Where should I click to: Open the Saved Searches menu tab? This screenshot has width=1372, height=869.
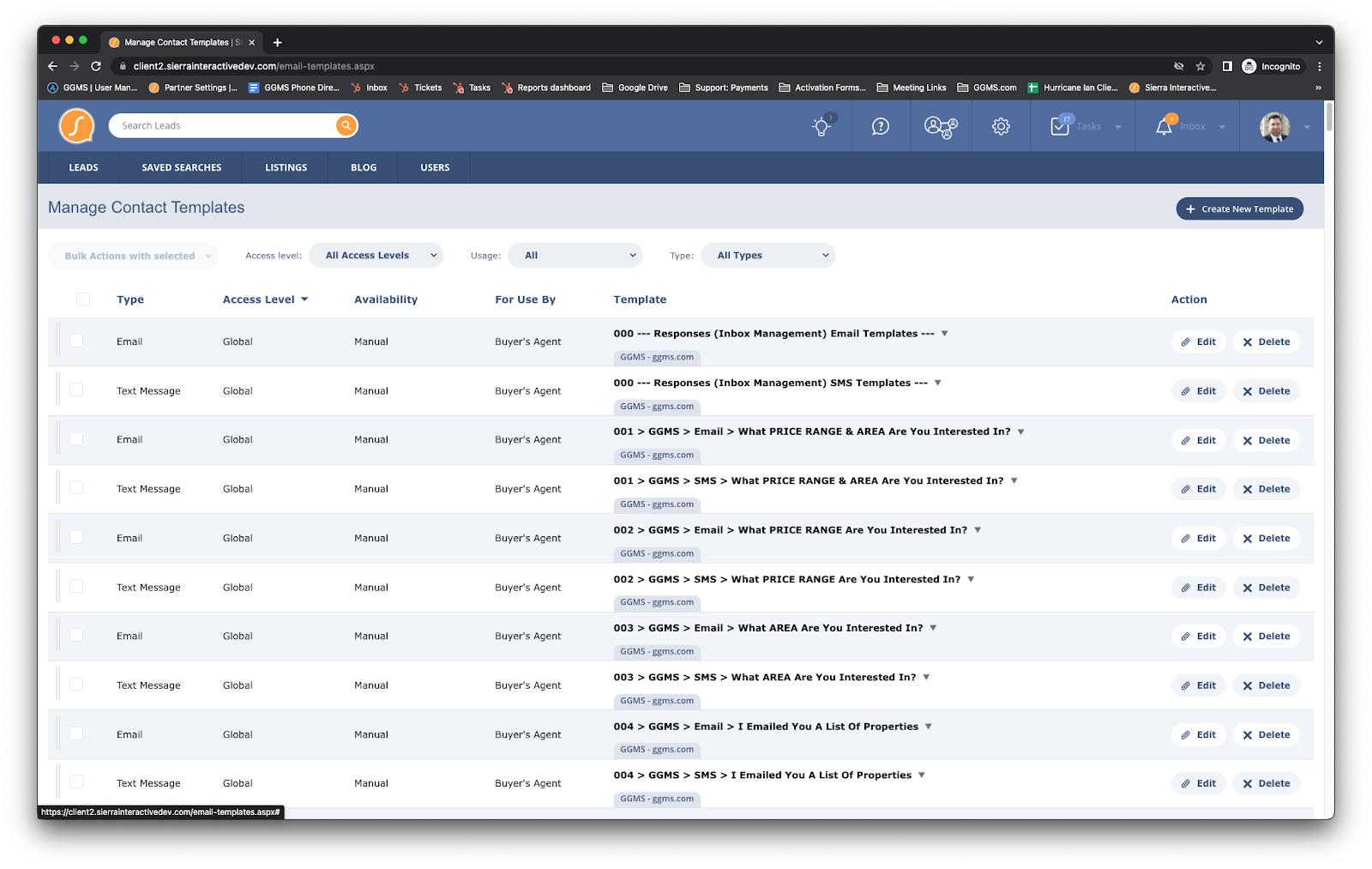[x=182, y=168]
